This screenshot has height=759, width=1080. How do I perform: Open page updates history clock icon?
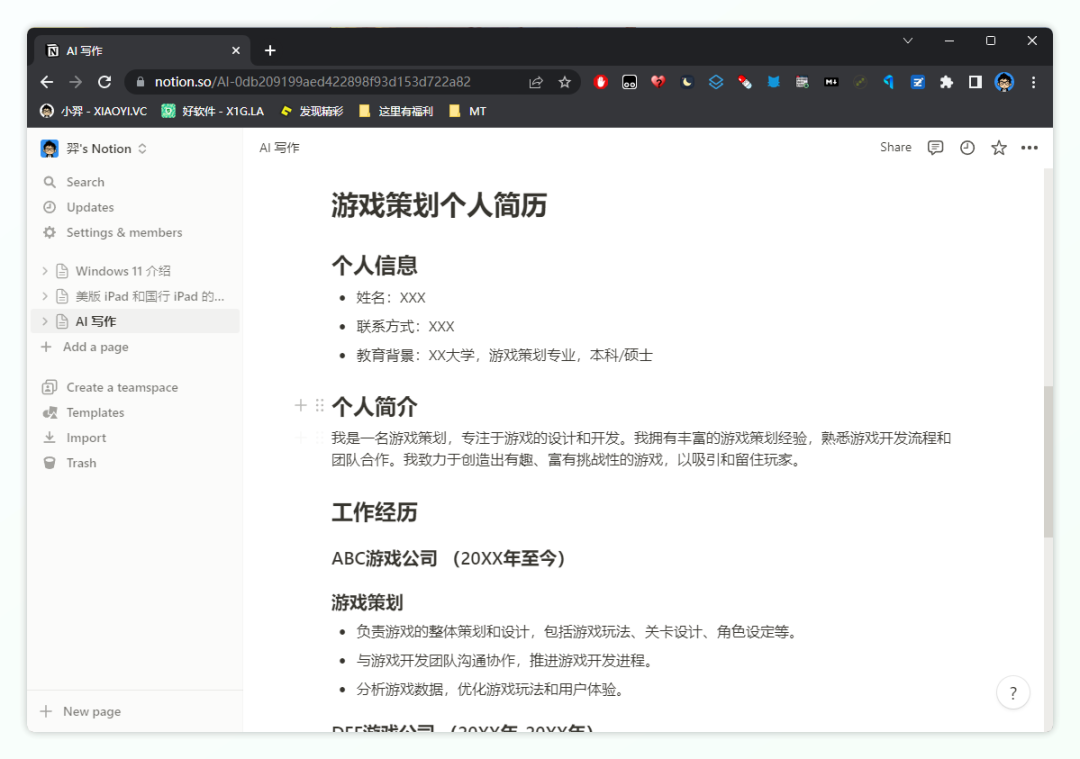click(967, 148)
